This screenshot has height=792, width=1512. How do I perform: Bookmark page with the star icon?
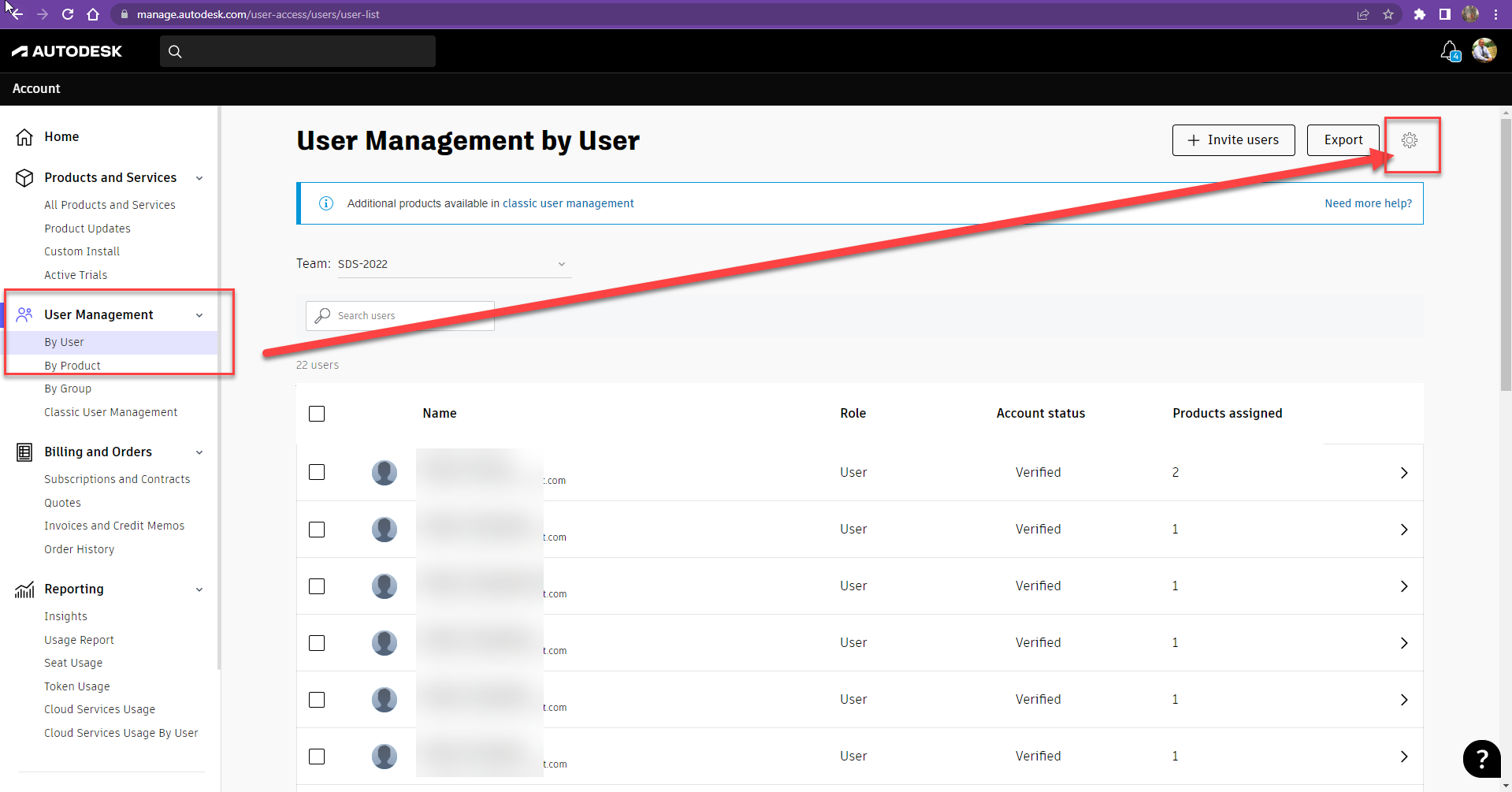[x=1388, y=14]
